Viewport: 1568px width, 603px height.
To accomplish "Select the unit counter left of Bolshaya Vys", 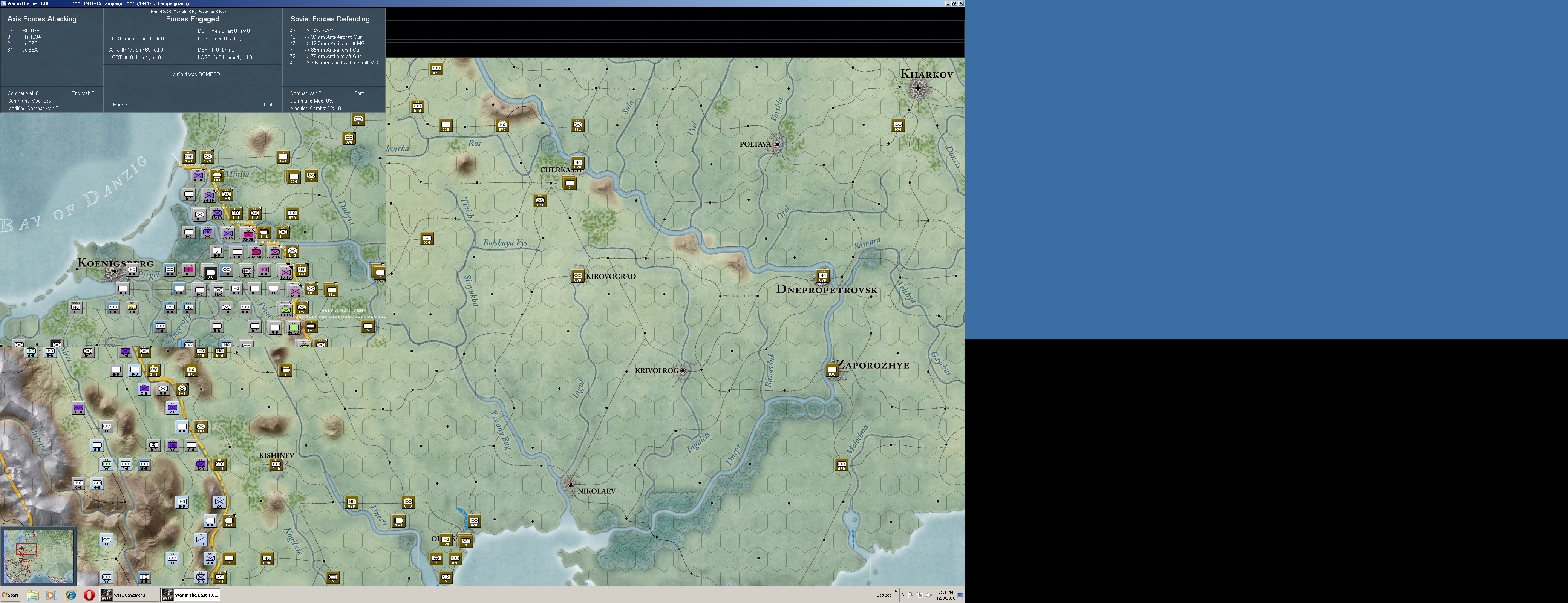I will [x=427, y=239].
